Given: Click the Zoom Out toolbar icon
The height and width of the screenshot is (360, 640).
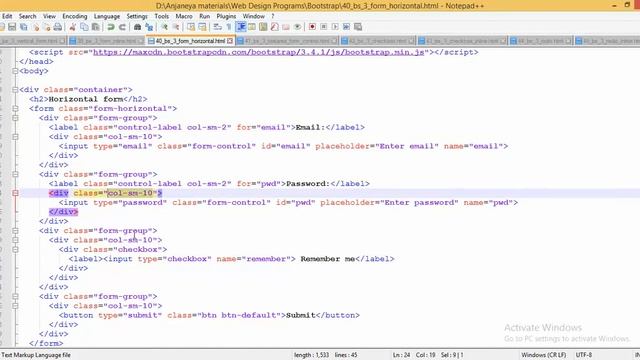Looking at the screenshot, I should 176,27.
